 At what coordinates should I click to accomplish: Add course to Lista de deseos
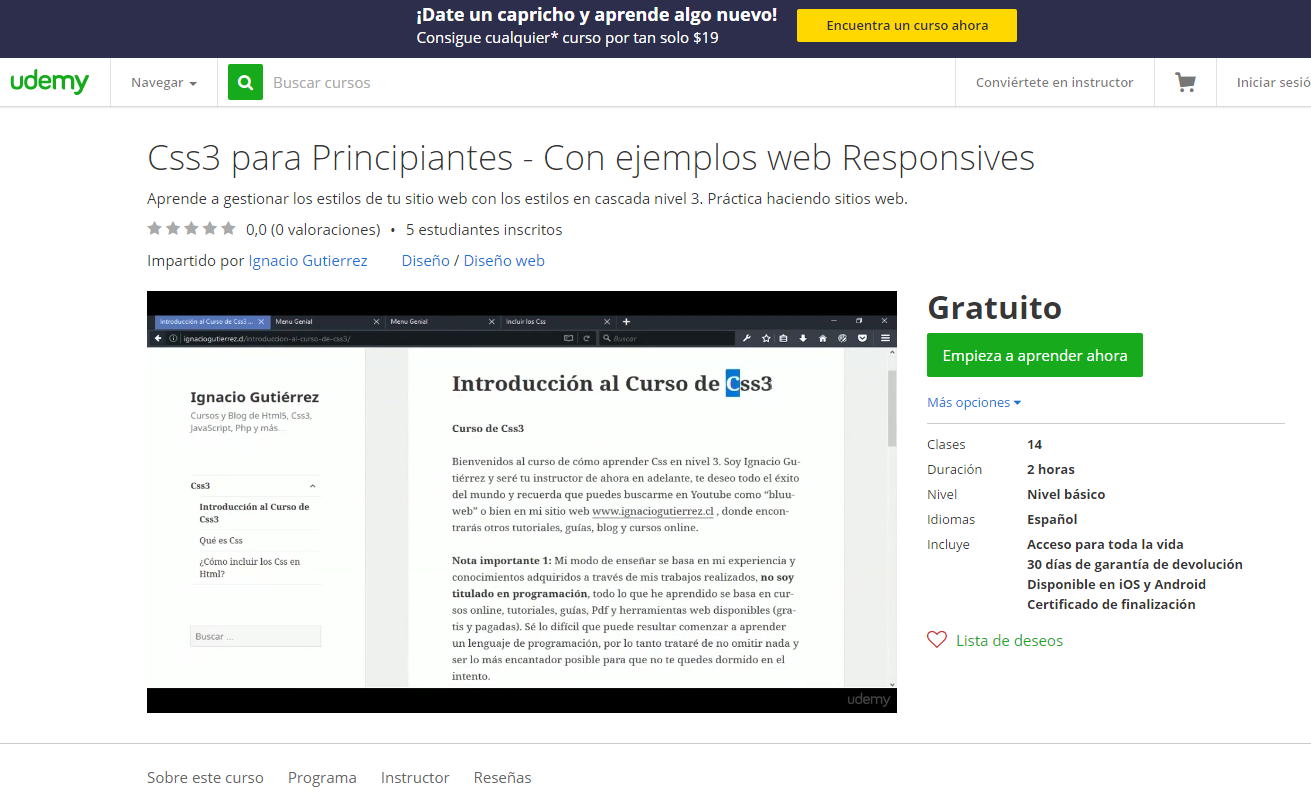pos(1009,640)
